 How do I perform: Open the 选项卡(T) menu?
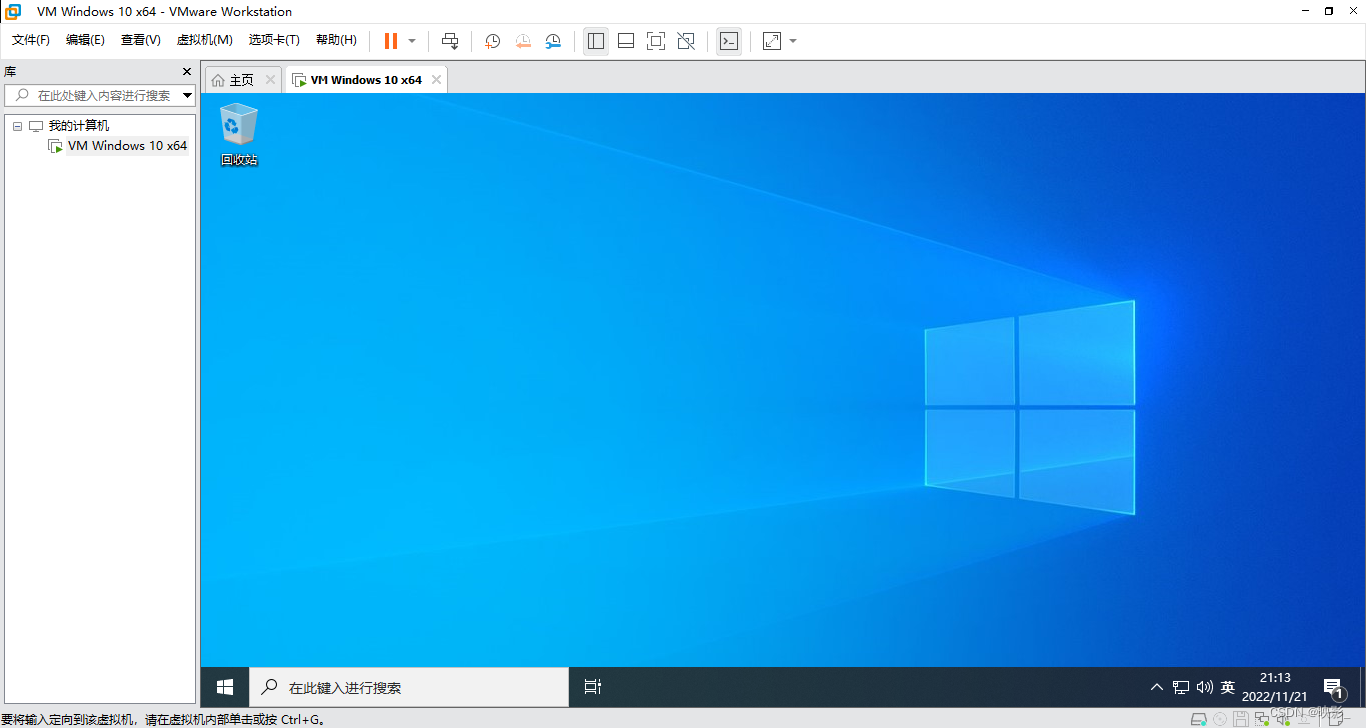pos(274,40)
